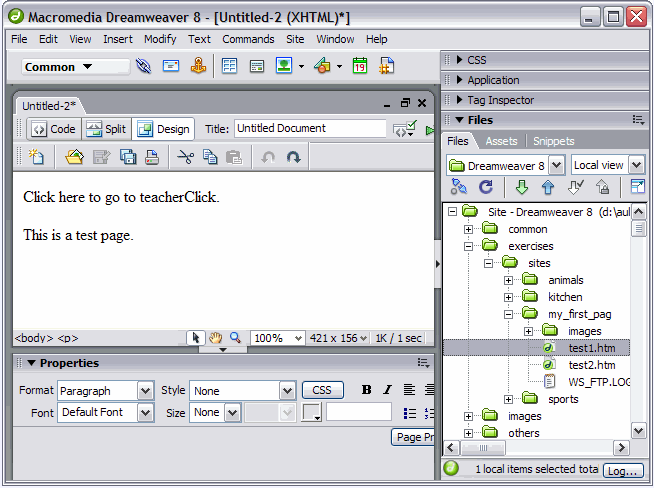Viewport: 654px width, 488px height.
Task: Click the Log... button
Action: click(x=623, y=470)
